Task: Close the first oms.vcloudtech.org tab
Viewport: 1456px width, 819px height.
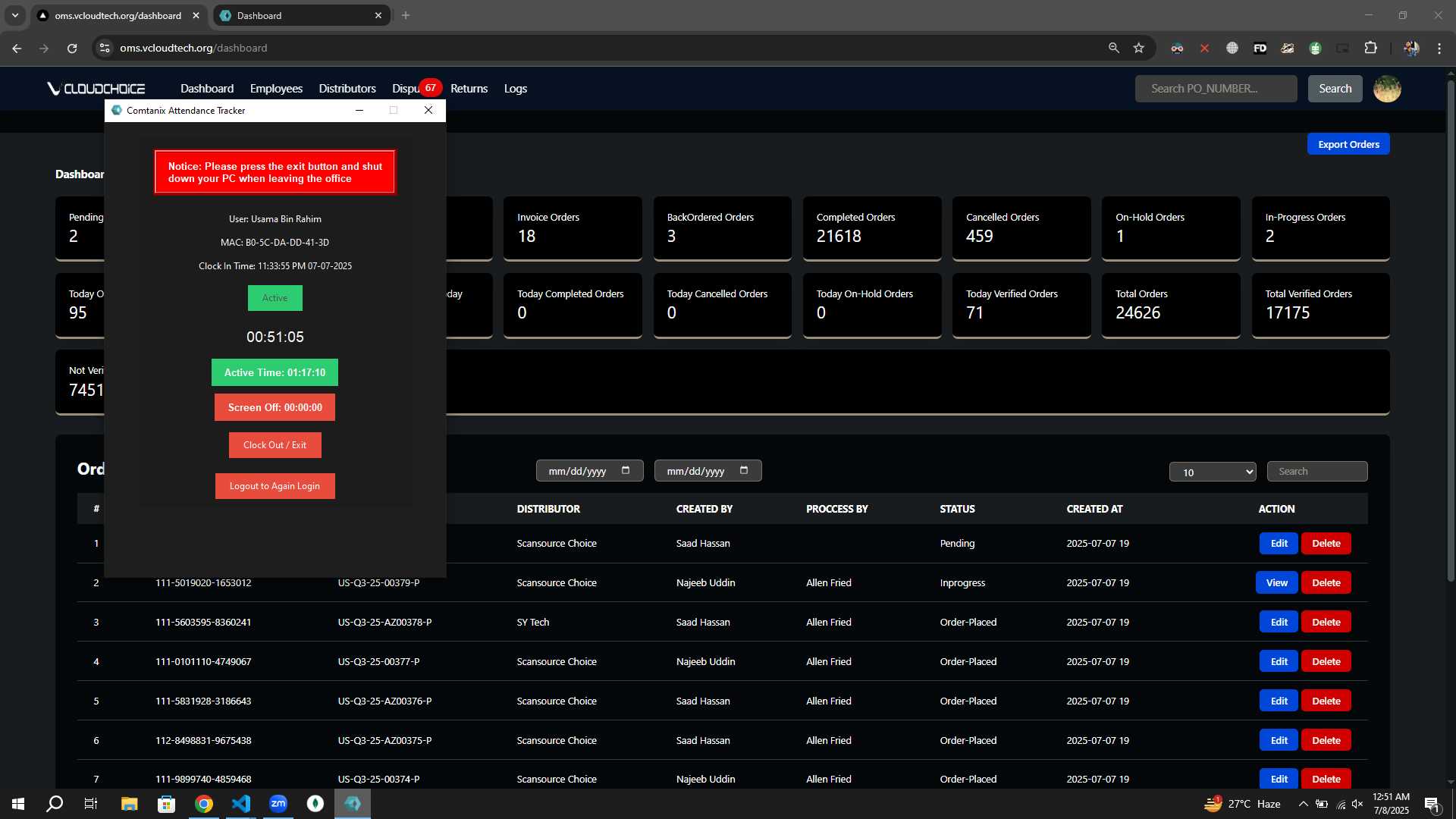Action: (x=196, y=15)
